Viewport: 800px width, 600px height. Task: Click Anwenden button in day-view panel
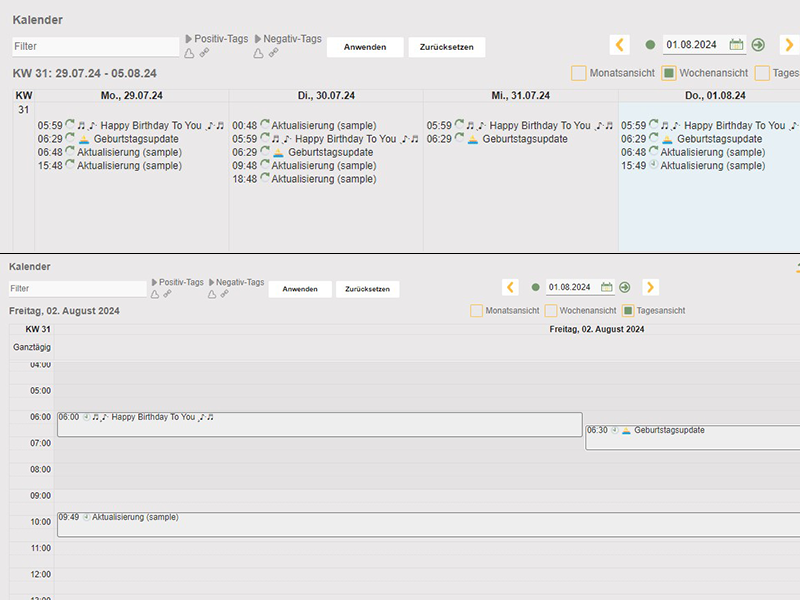(300, 289)
